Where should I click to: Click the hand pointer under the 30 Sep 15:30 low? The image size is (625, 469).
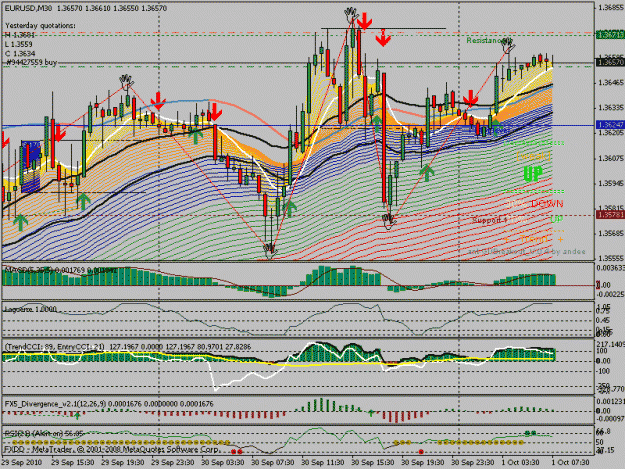tap(389, 221)
